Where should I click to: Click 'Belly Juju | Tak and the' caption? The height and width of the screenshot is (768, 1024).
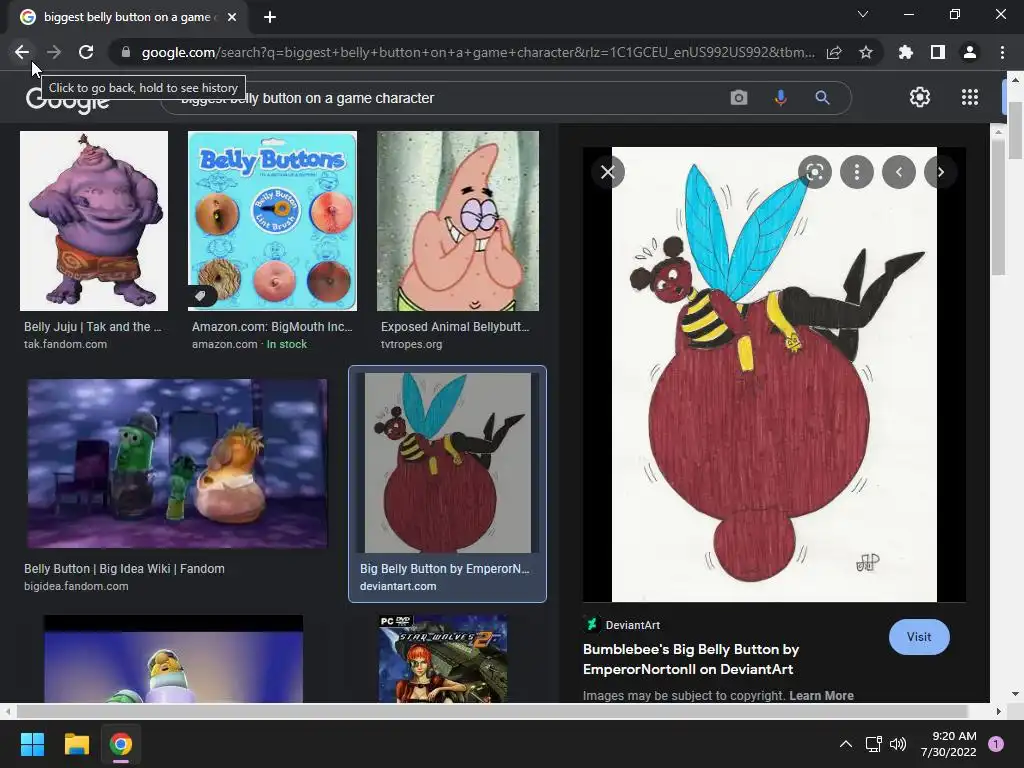(92, 327)
